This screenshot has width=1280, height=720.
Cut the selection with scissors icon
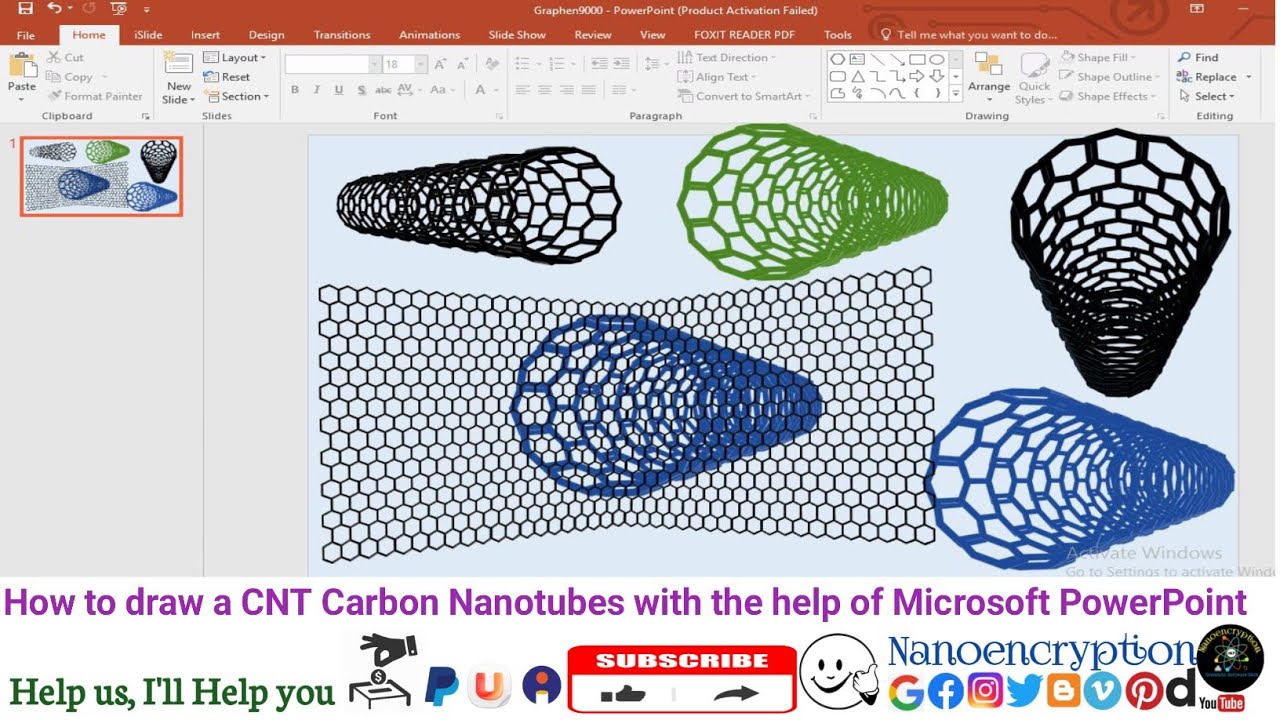click(x=53, y=58)
